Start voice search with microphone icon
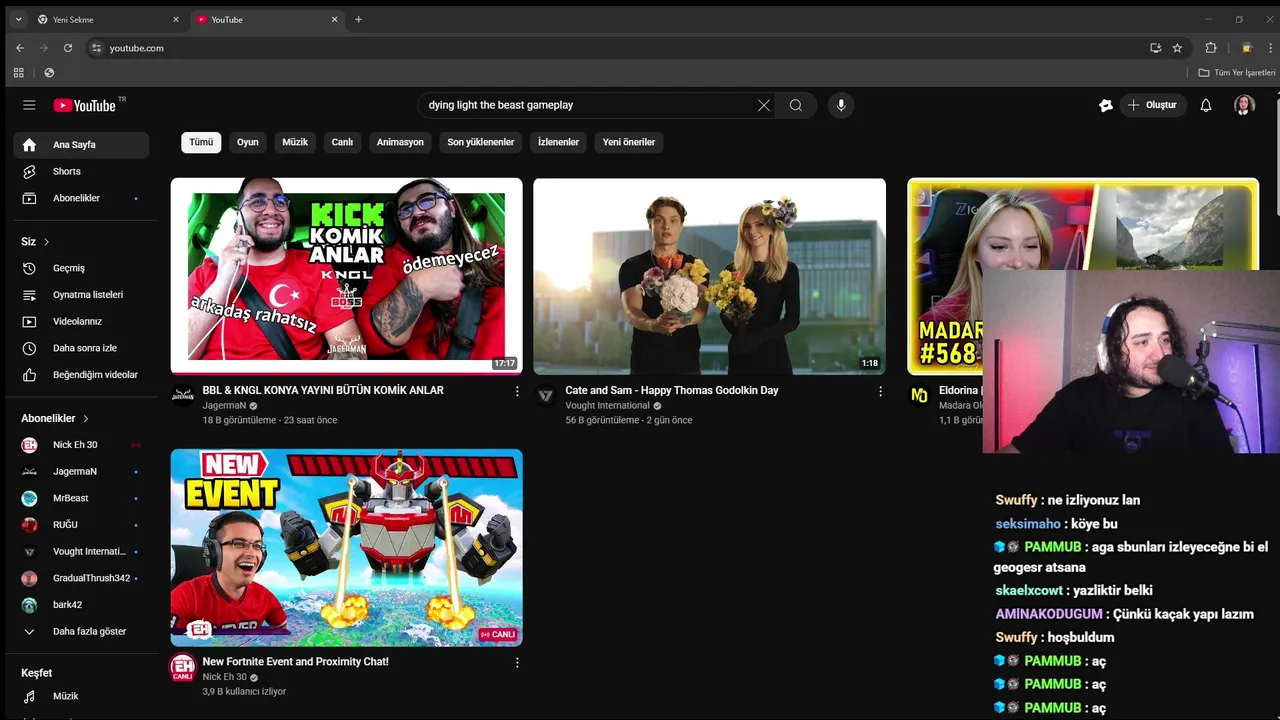1280x720 pixels. click(841, 105)
